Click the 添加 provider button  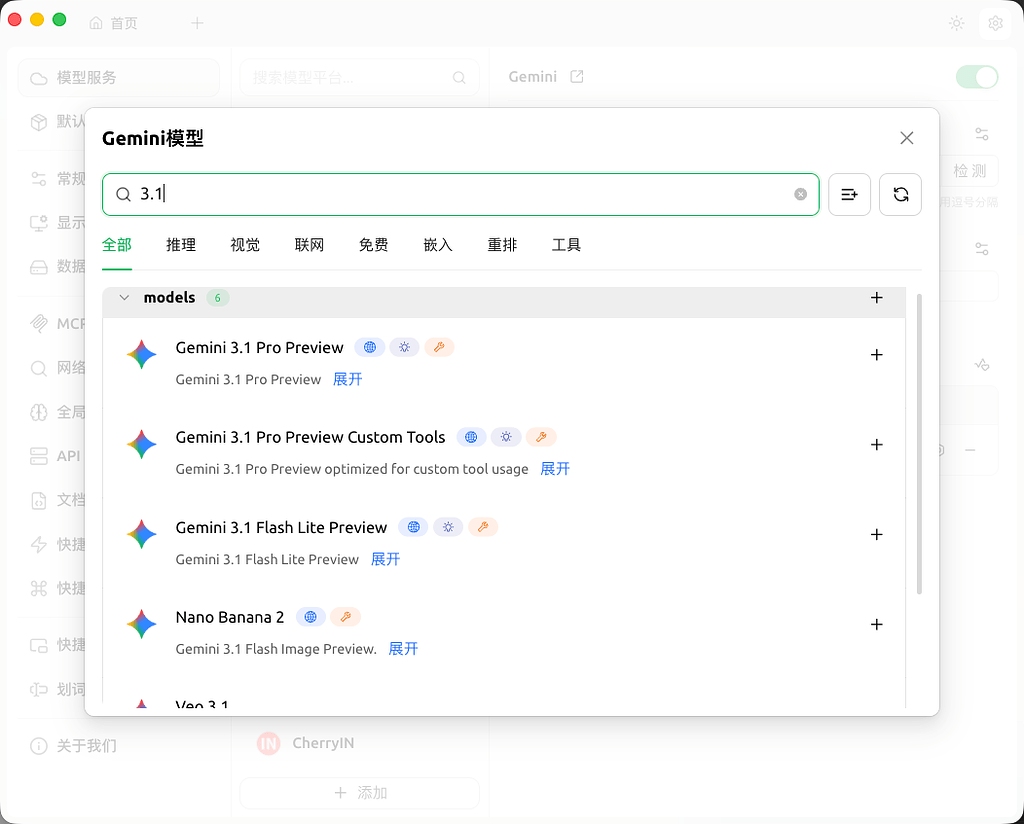(x=359, y=793)
